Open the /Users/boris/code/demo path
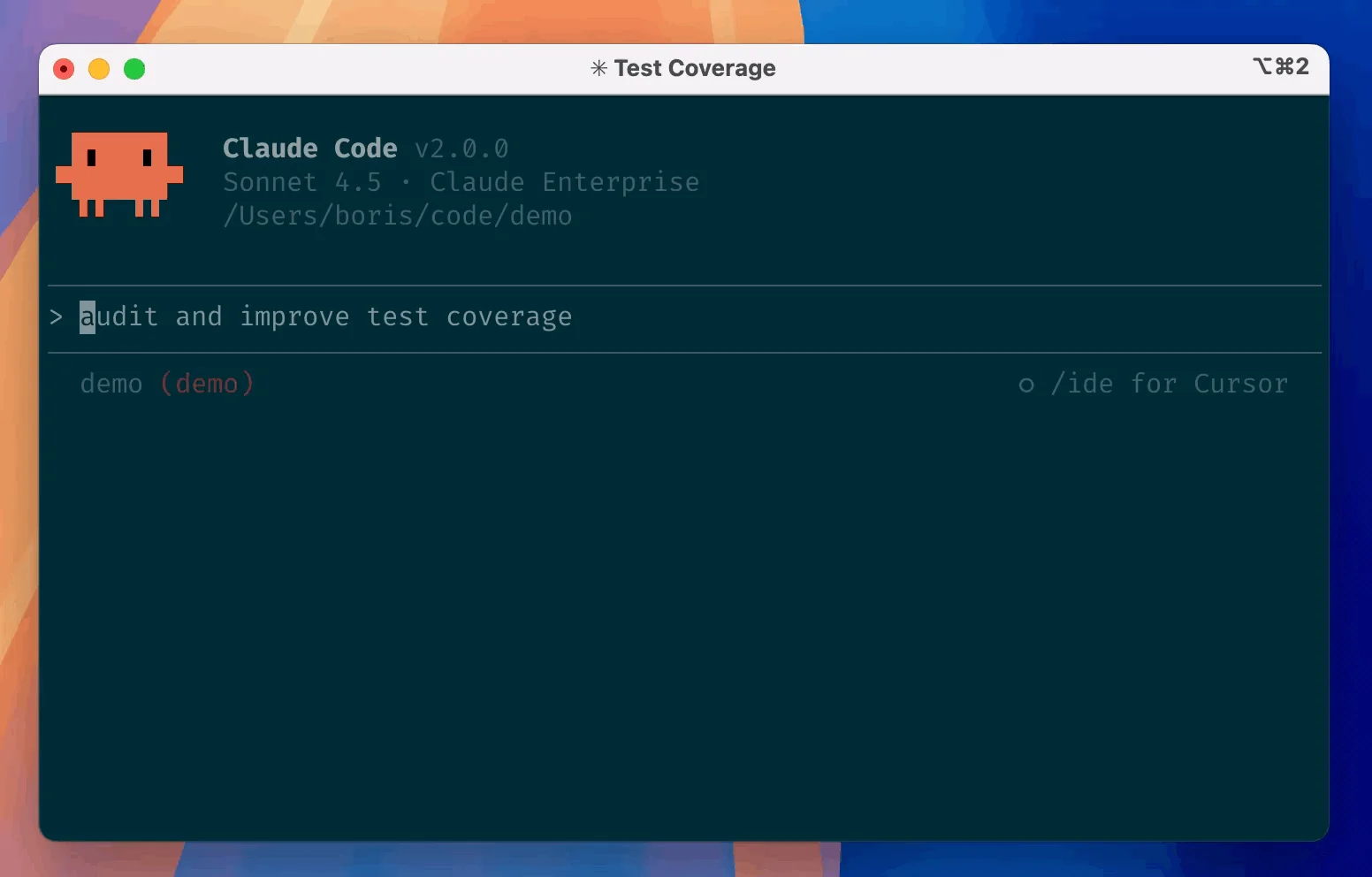1372x877 pixels. [x=397, y=215]
